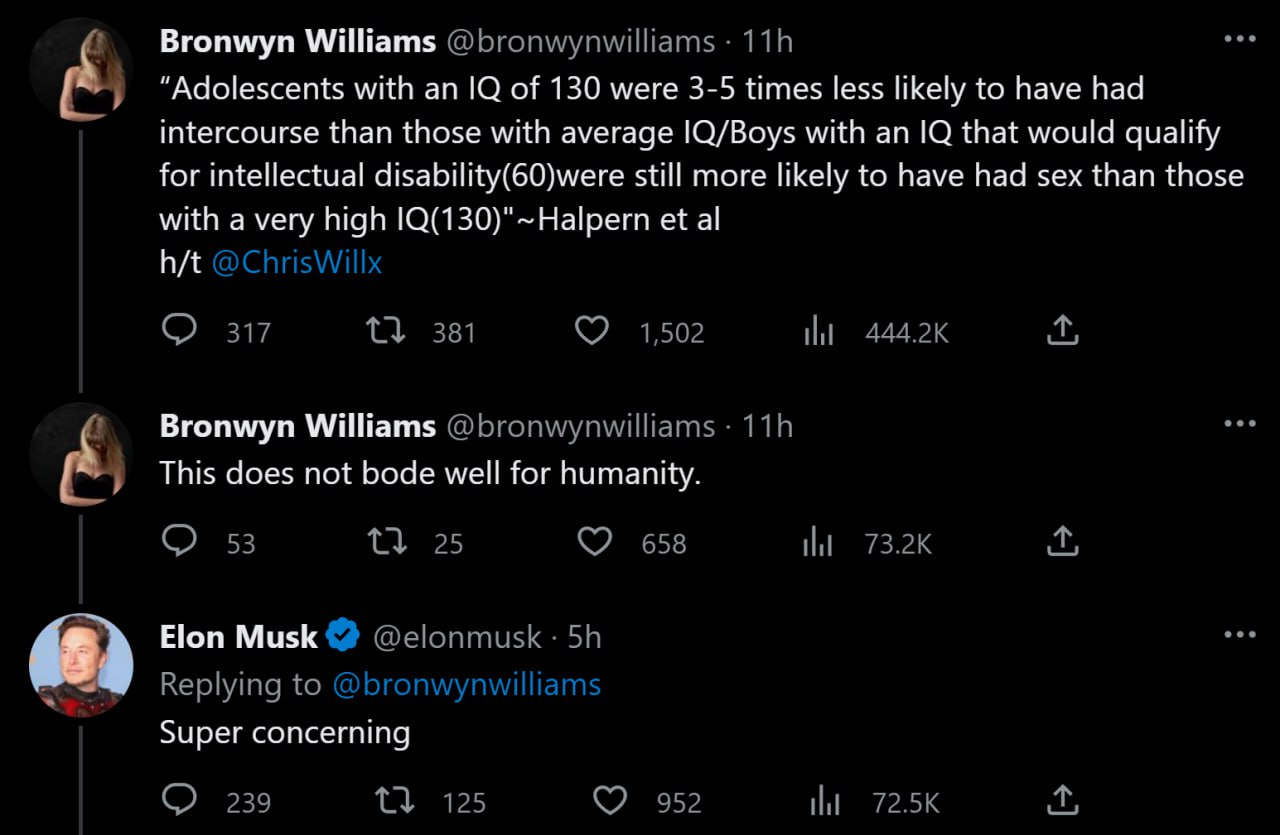Like the tweet with 1,502 likes
The width and height of the screenshot is (1280, 835).
coord(594,330)
